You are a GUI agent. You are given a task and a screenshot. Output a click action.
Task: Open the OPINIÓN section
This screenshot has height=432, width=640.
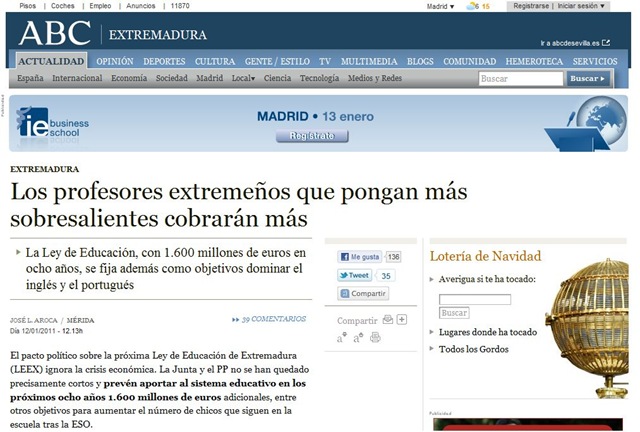[115, 62]
